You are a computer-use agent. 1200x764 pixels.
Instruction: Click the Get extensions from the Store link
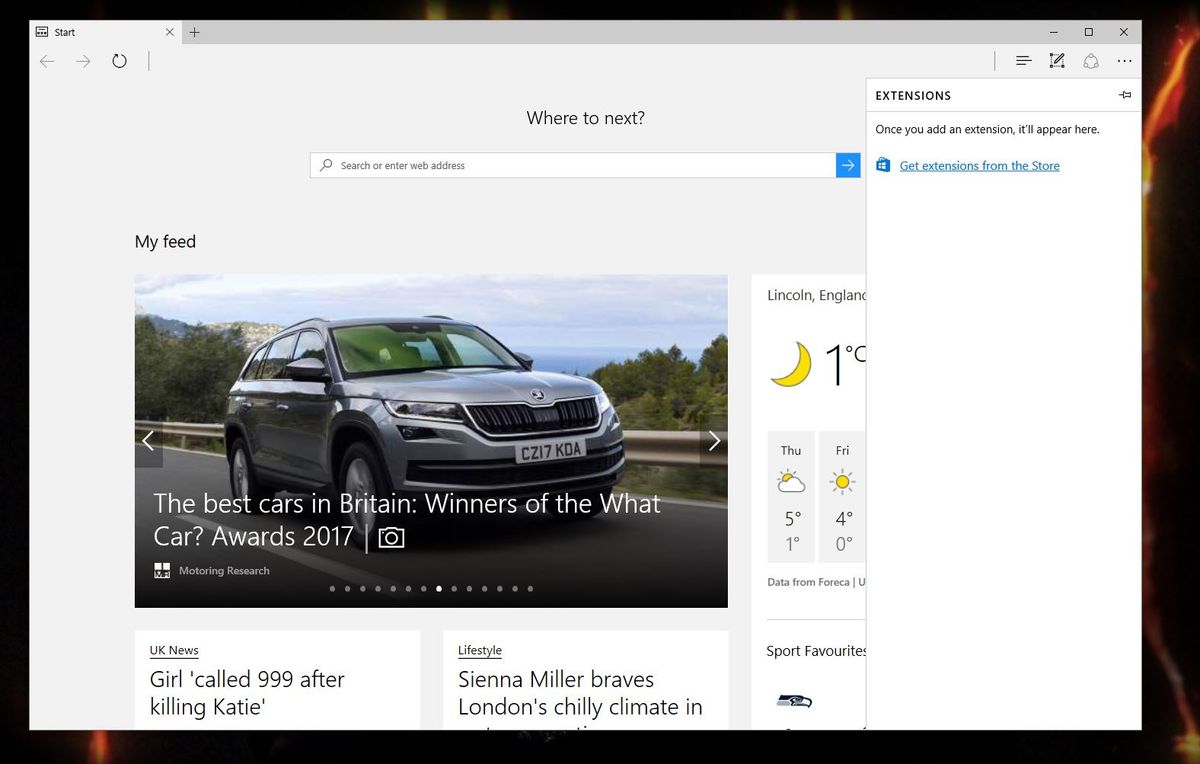click(979, 165)
